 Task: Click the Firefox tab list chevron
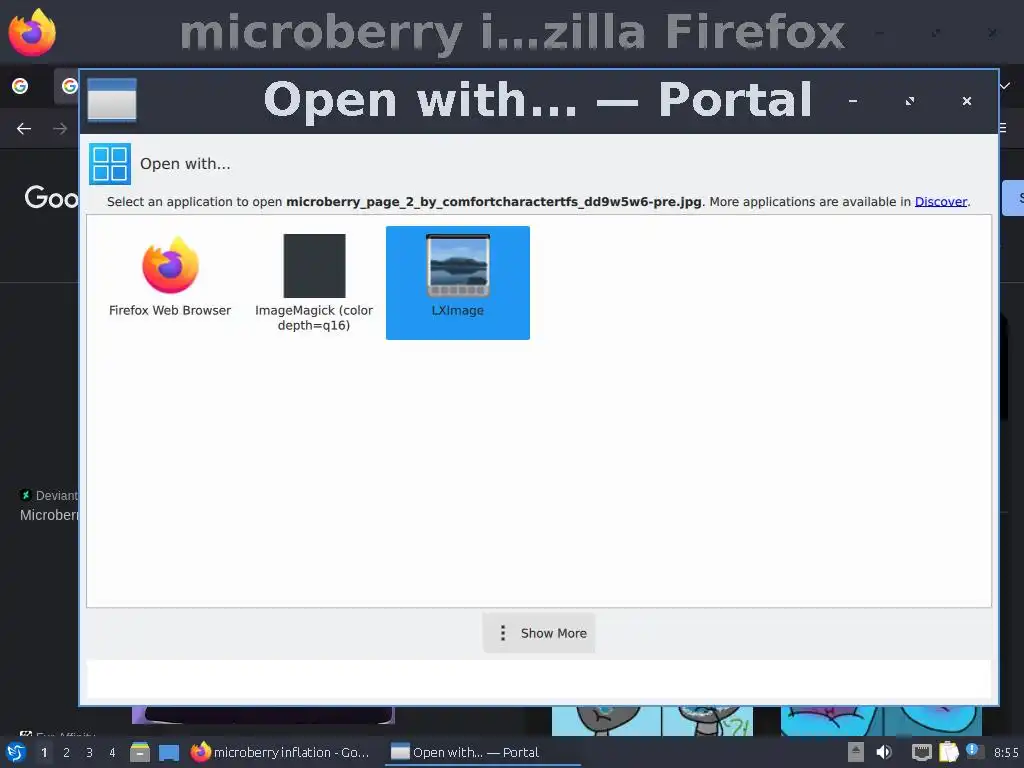point(1004,86)
